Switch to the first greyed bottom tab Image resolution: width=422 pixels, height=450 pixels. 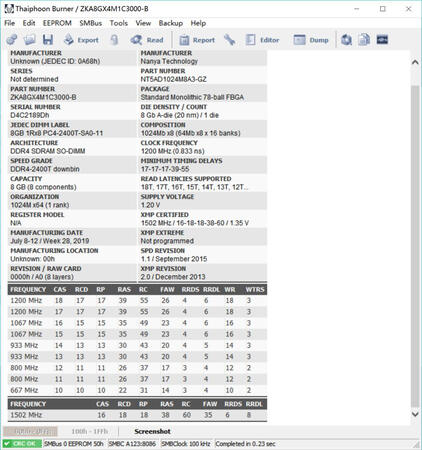point(30,431)
